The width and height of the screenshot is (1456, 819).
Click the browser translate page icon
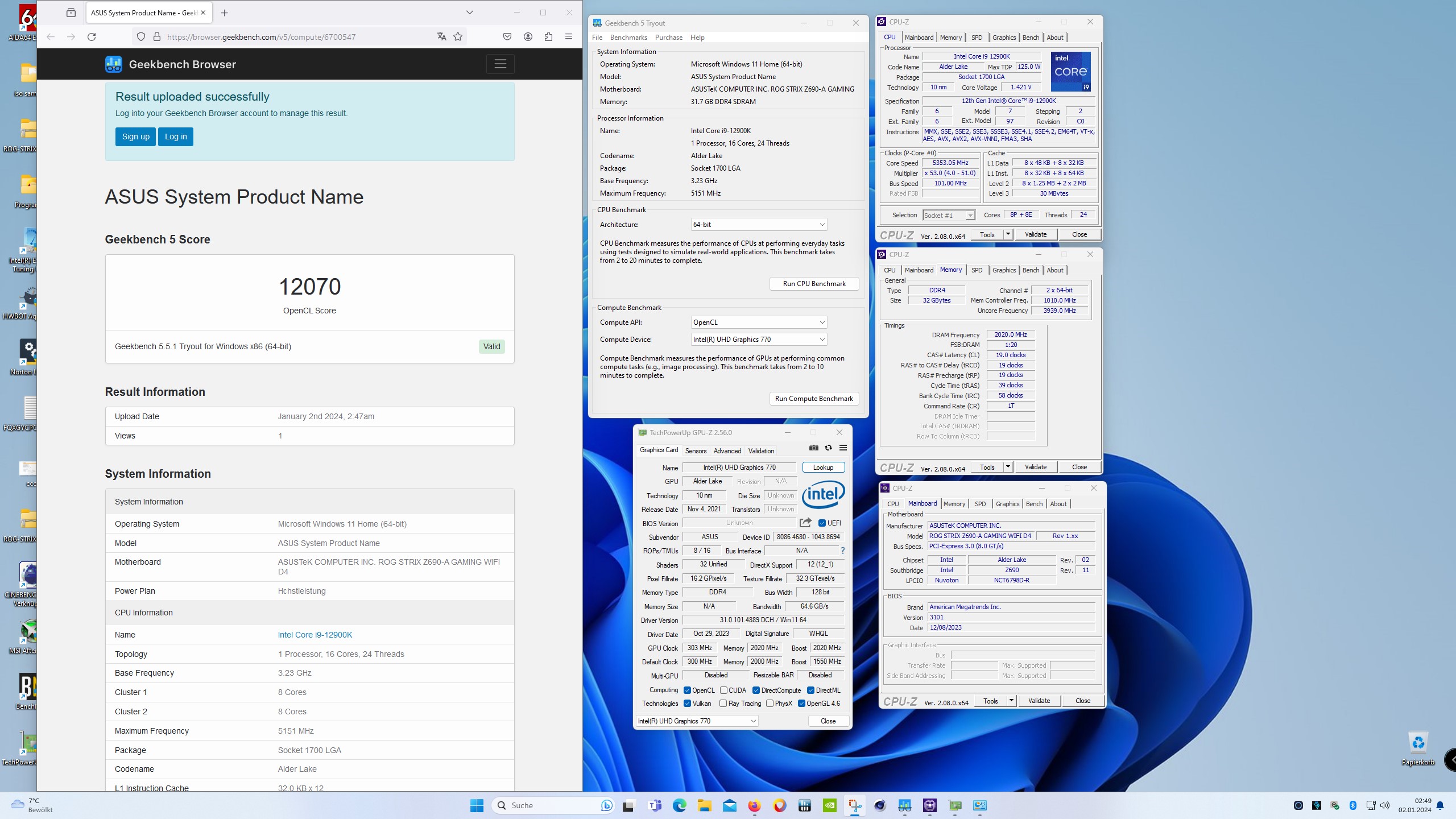tap(441, 37)
